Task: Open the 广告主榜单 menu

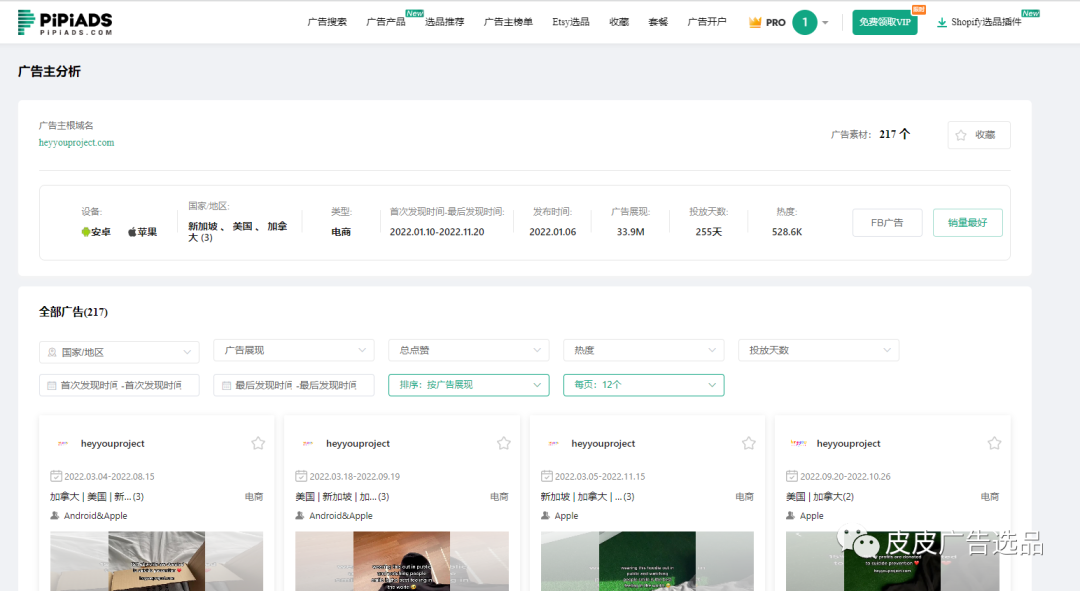Action: click(x=508, y=22)
